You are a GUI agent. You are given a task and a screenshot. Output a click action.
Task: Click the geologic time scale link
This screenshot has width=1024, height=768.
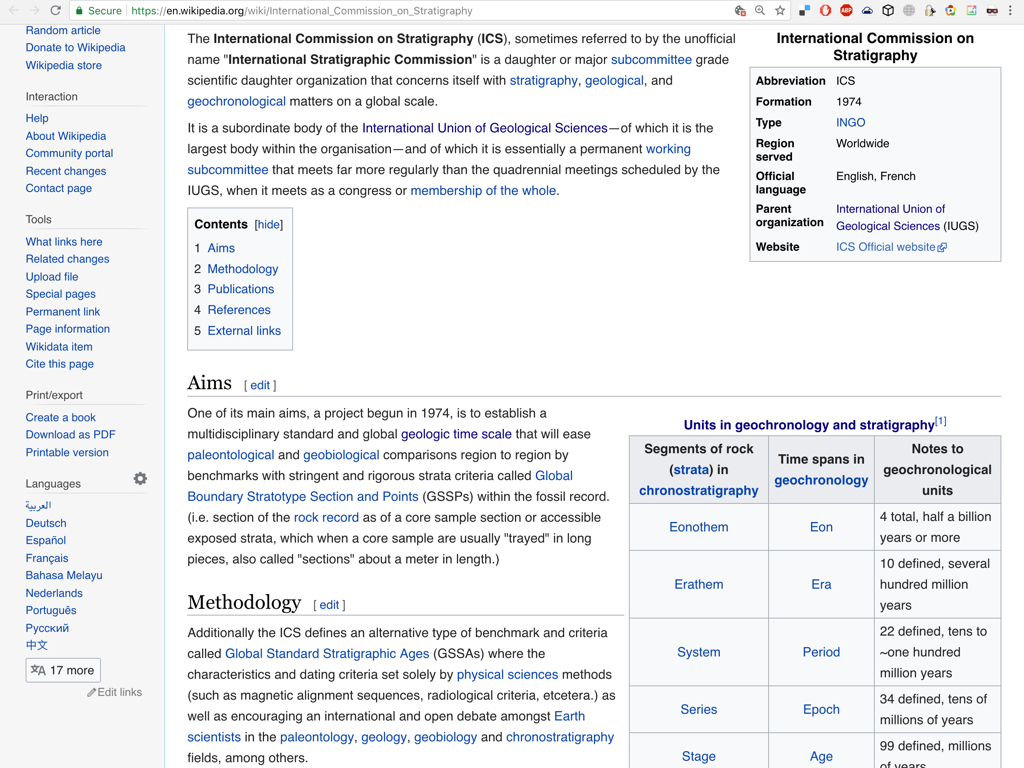[x=456, y=434]
